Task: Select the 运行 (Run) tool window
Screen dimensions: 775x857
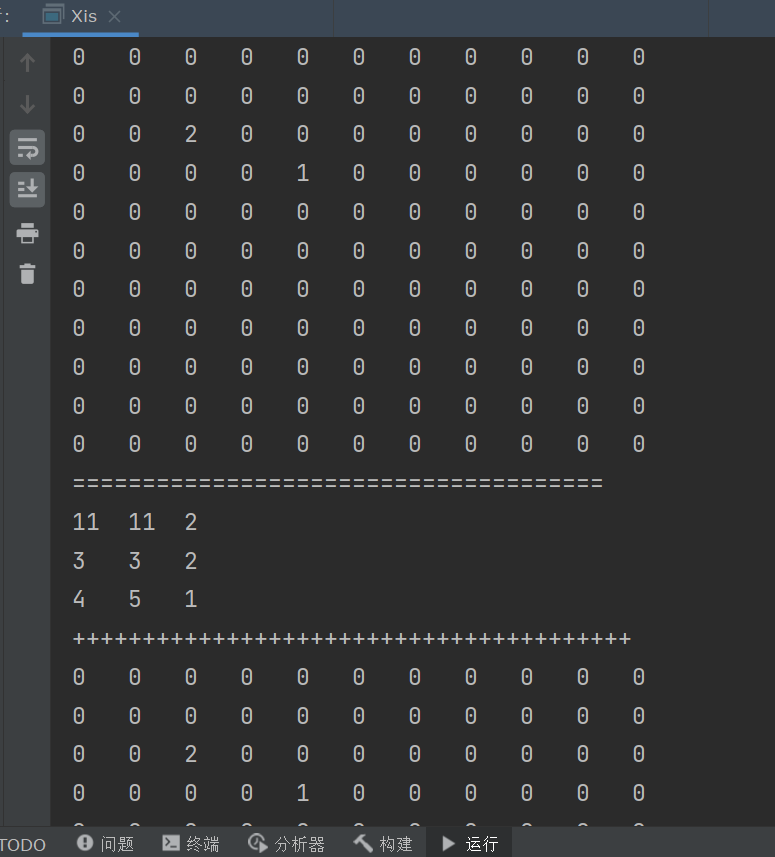Action: point(470,844)
